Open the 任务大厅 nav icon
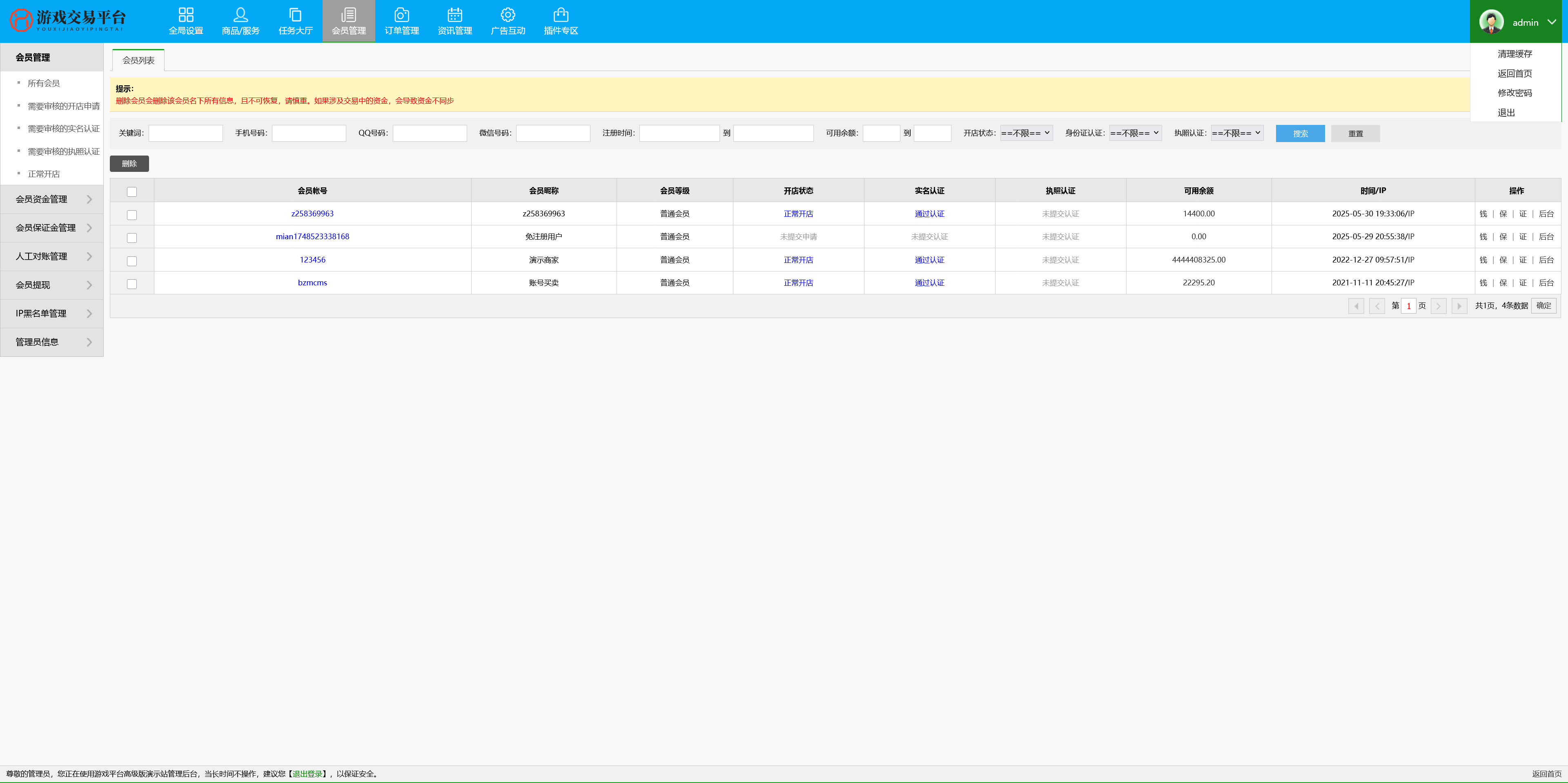Screen dimensions: 1568x783 295,15
